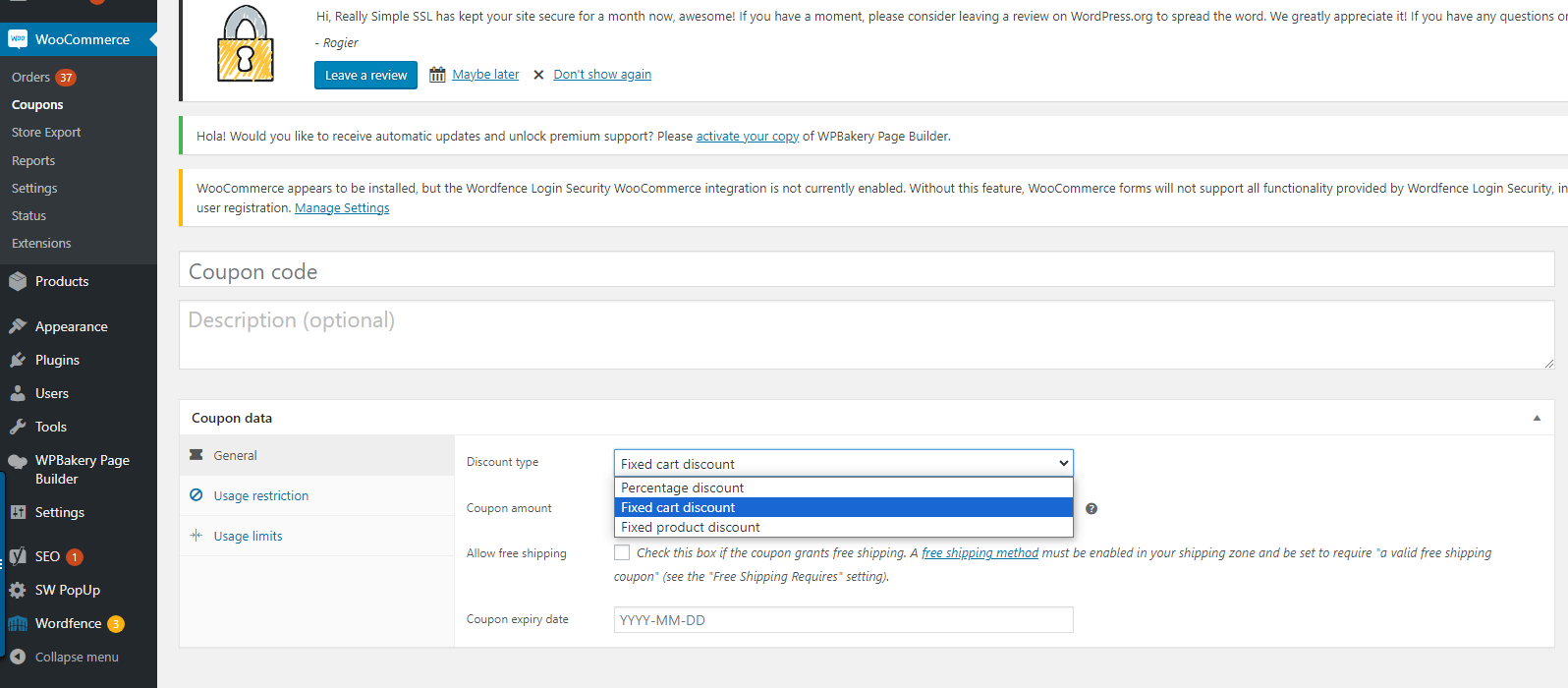The height and width of the screenshot is (688, 1568).
Task: Click the orange Orders count badge 37
Action: [66, 78]
